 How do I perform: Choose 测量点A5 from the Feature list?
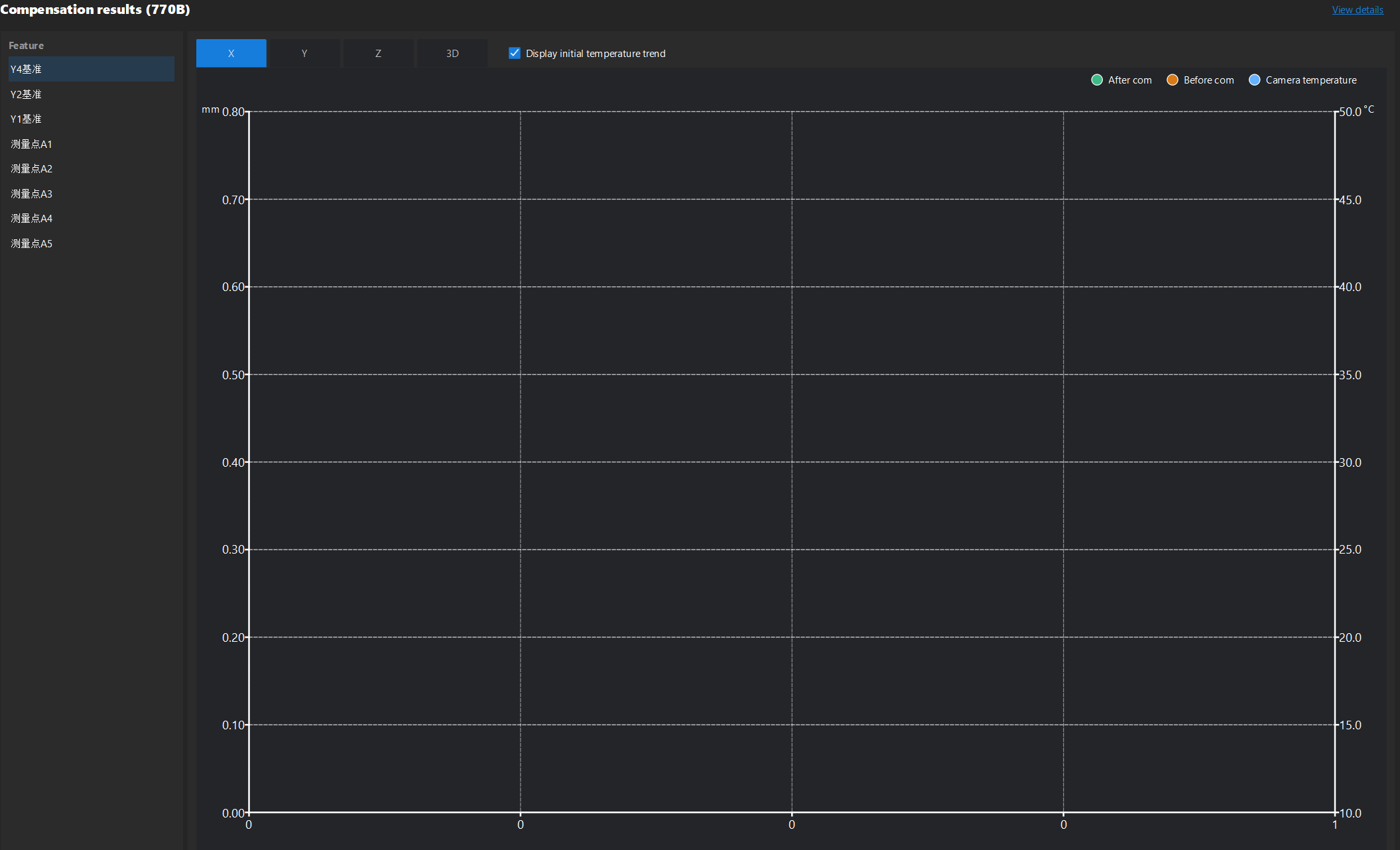click(x=91, y=243)
